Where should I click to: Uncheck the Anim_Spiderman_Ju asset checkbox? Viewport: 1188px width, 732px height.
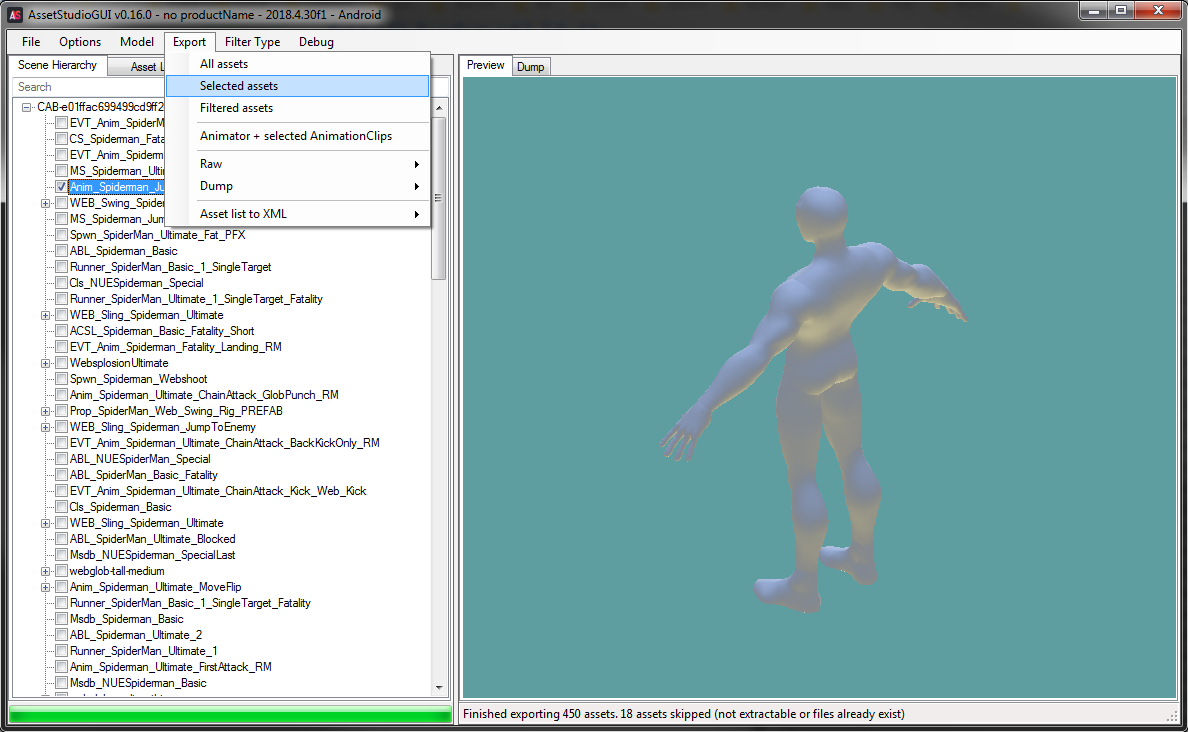tap(61, 186)
